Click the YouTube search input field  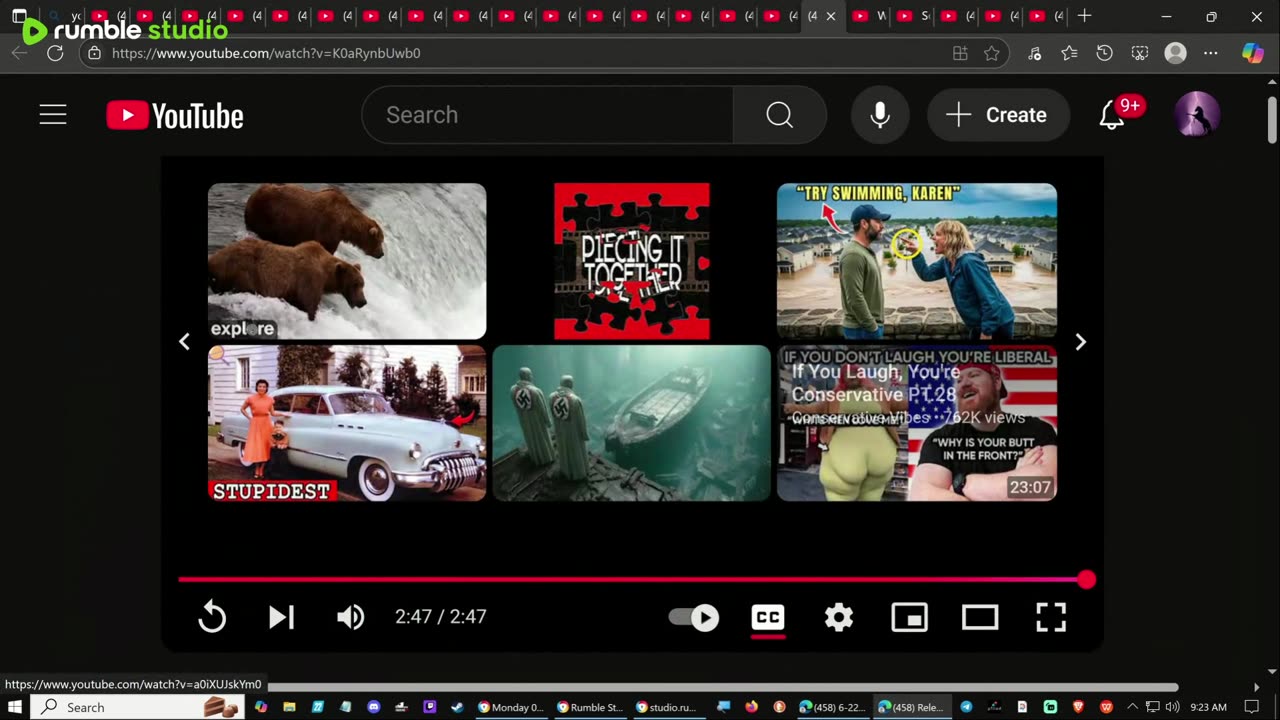(x=548, y=115)
